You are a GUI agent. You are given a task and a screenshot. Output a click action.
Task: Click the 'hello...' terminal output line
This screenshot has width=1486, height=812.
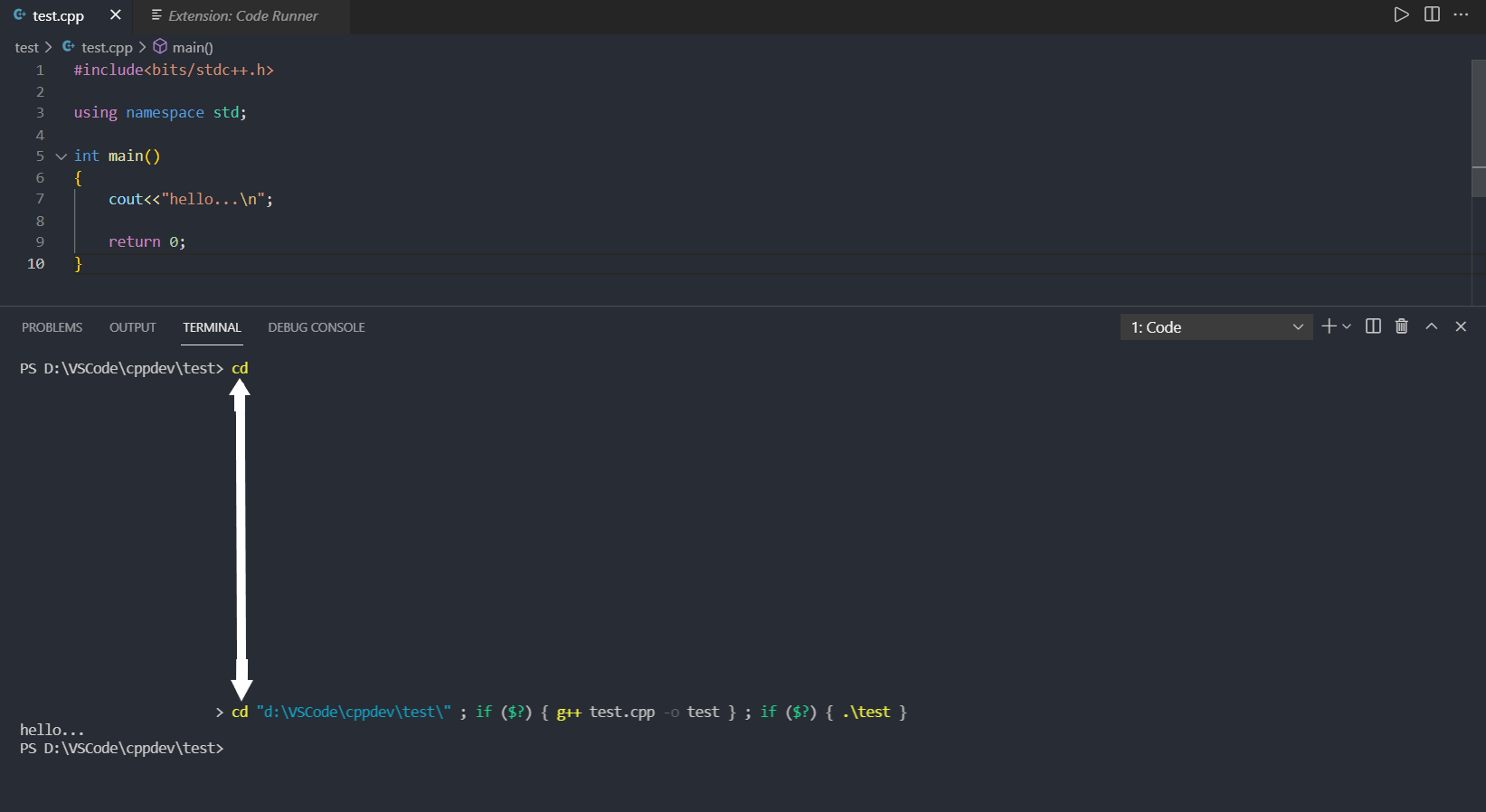tap(52, 730)
